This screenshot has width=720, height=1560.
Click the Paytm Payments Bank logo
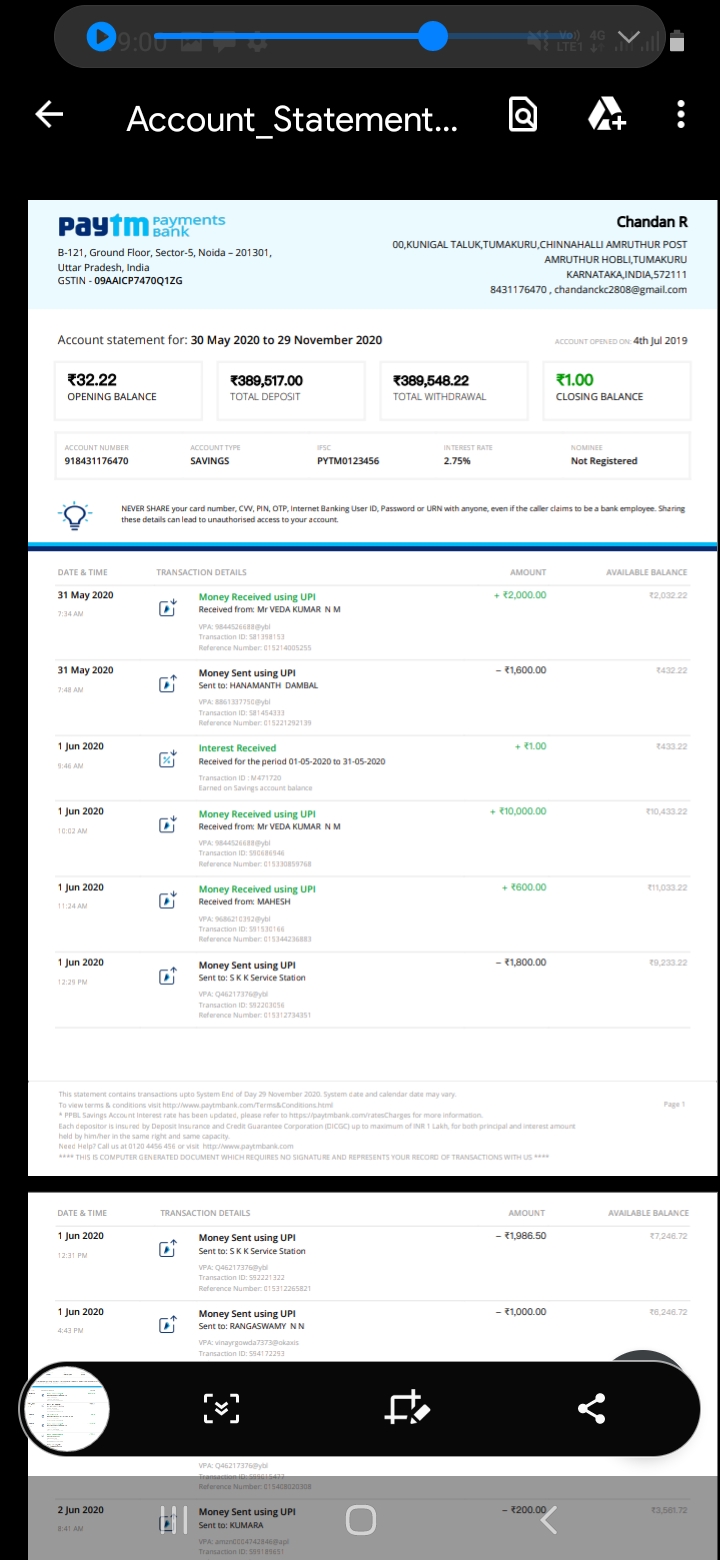(141, 225)
